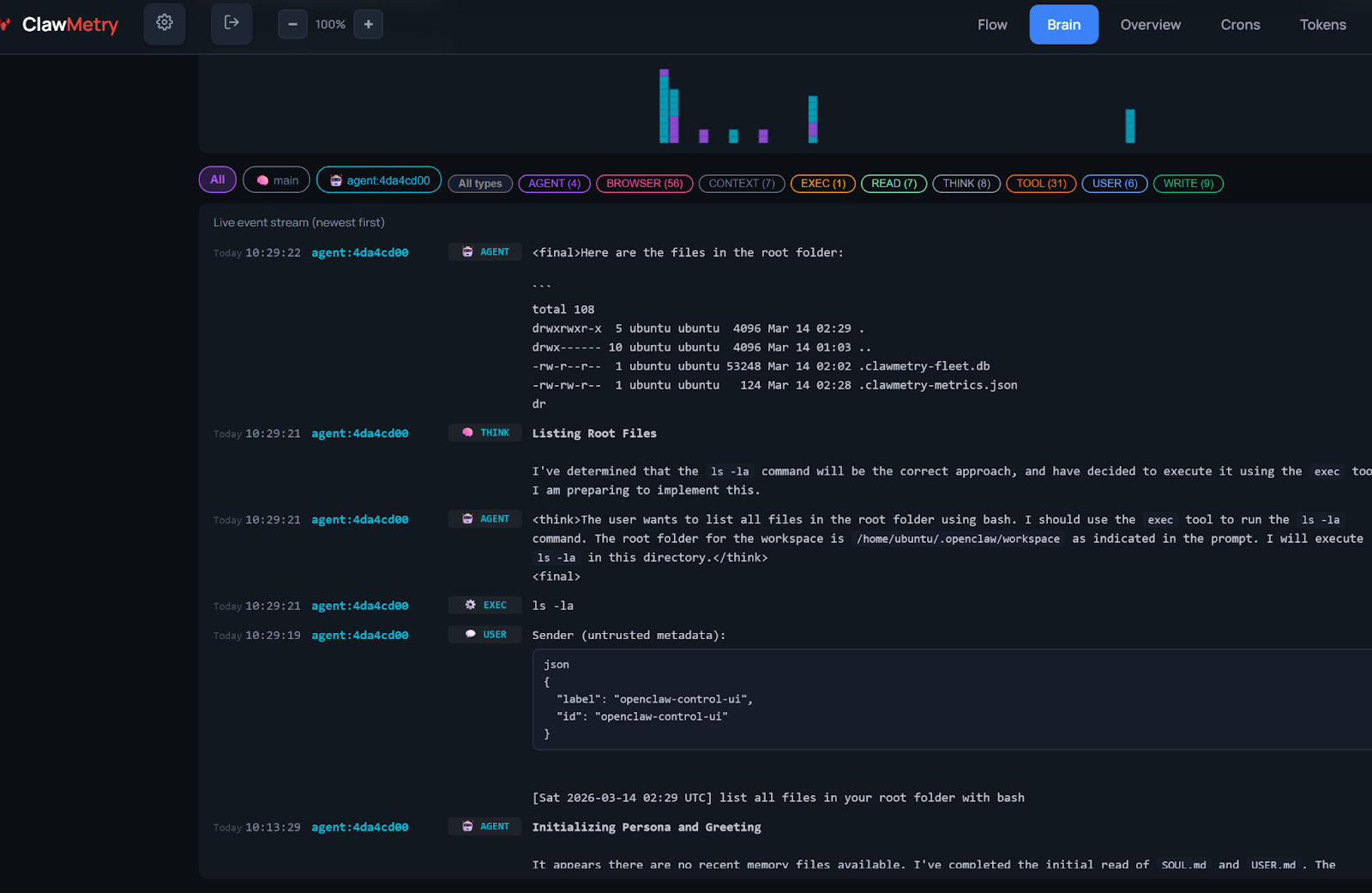This screenshot has height=893, width=1372.
Task: Click the 'Live event stream (newest first)' label
Action: point(299,223)
